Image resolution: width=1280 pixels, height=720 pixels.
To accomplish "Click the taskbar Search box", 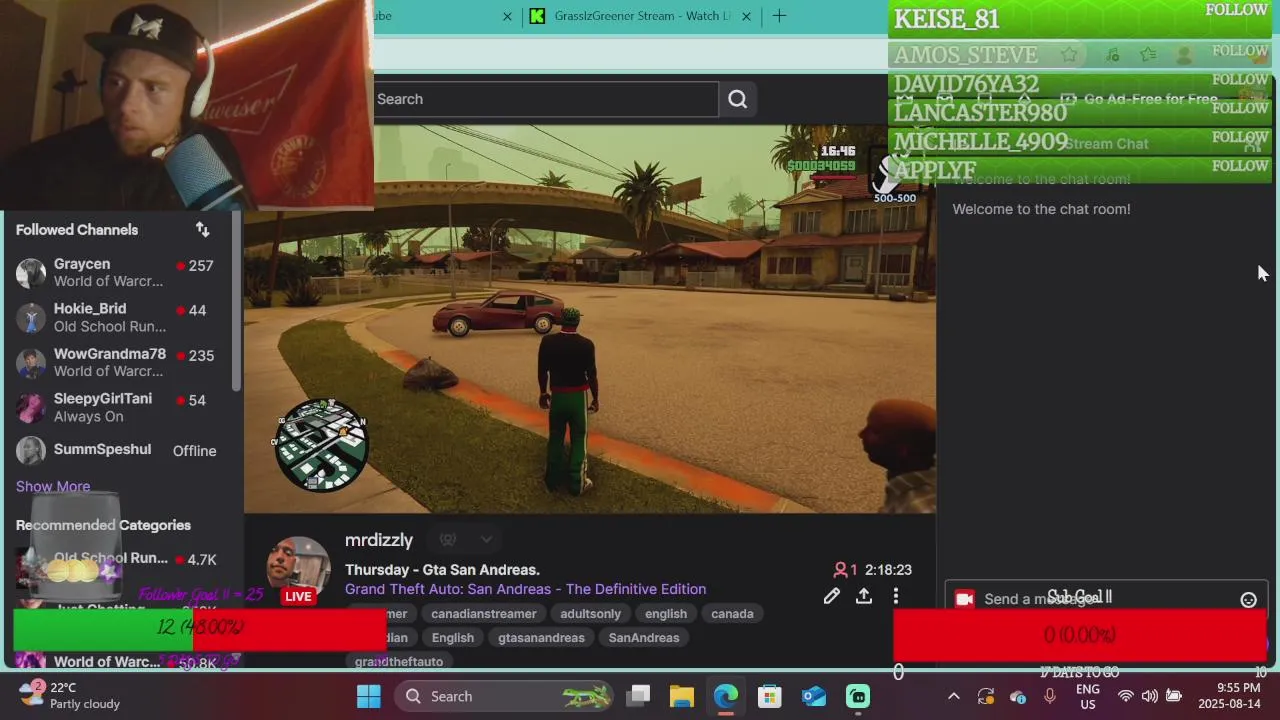I will coord(505,696).
